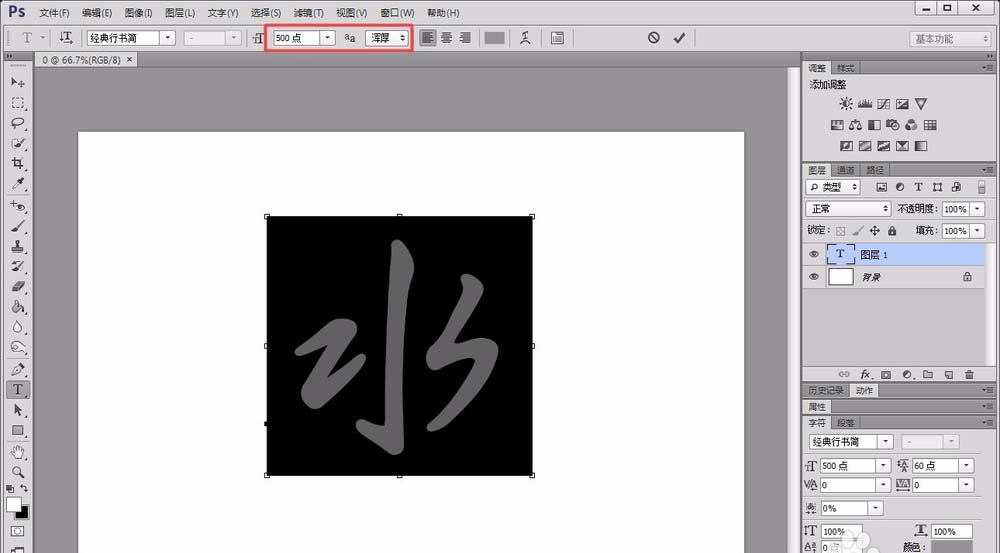Hide layer 图层 1 visibility
1000x553 pixels.
pyautogui.click(x=814, y=254)
